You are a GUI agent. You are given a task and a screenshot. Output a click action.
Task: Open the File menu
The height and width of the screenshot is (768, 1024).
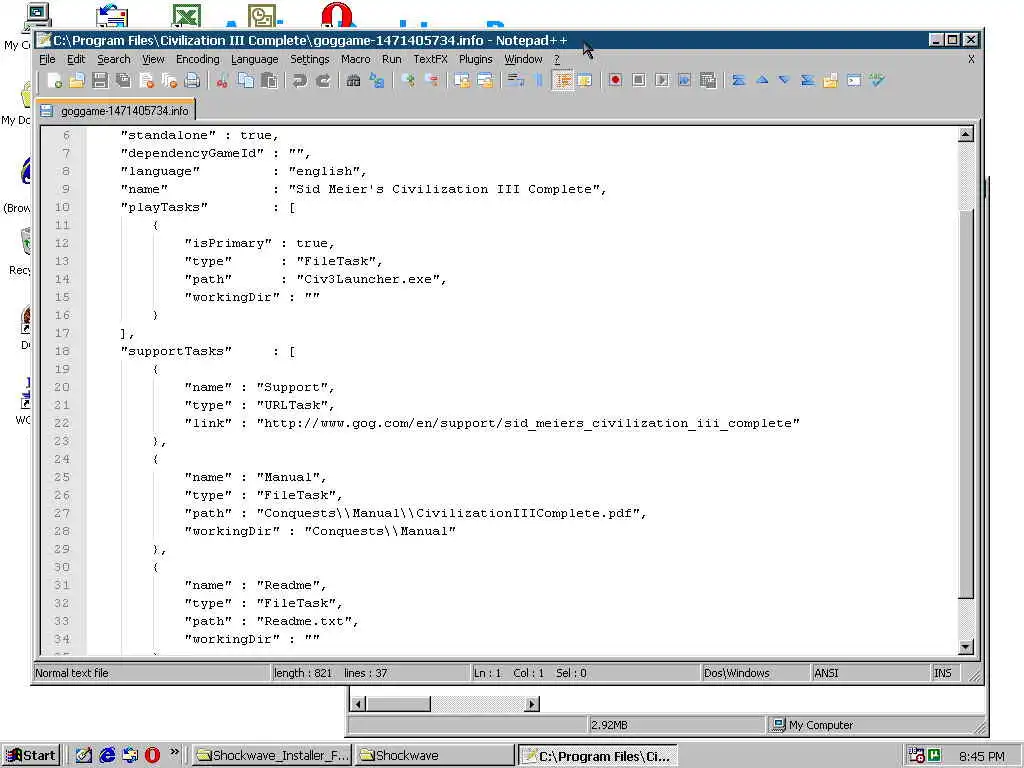click(47, 59)
